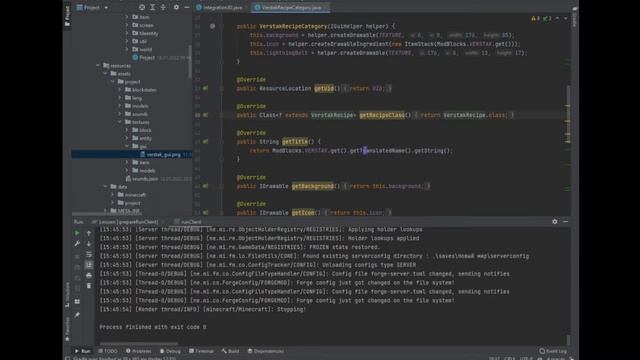The width and height of the screenshot is (640, 360).
Task: Rerun with the green play icon
Action: 77,233
